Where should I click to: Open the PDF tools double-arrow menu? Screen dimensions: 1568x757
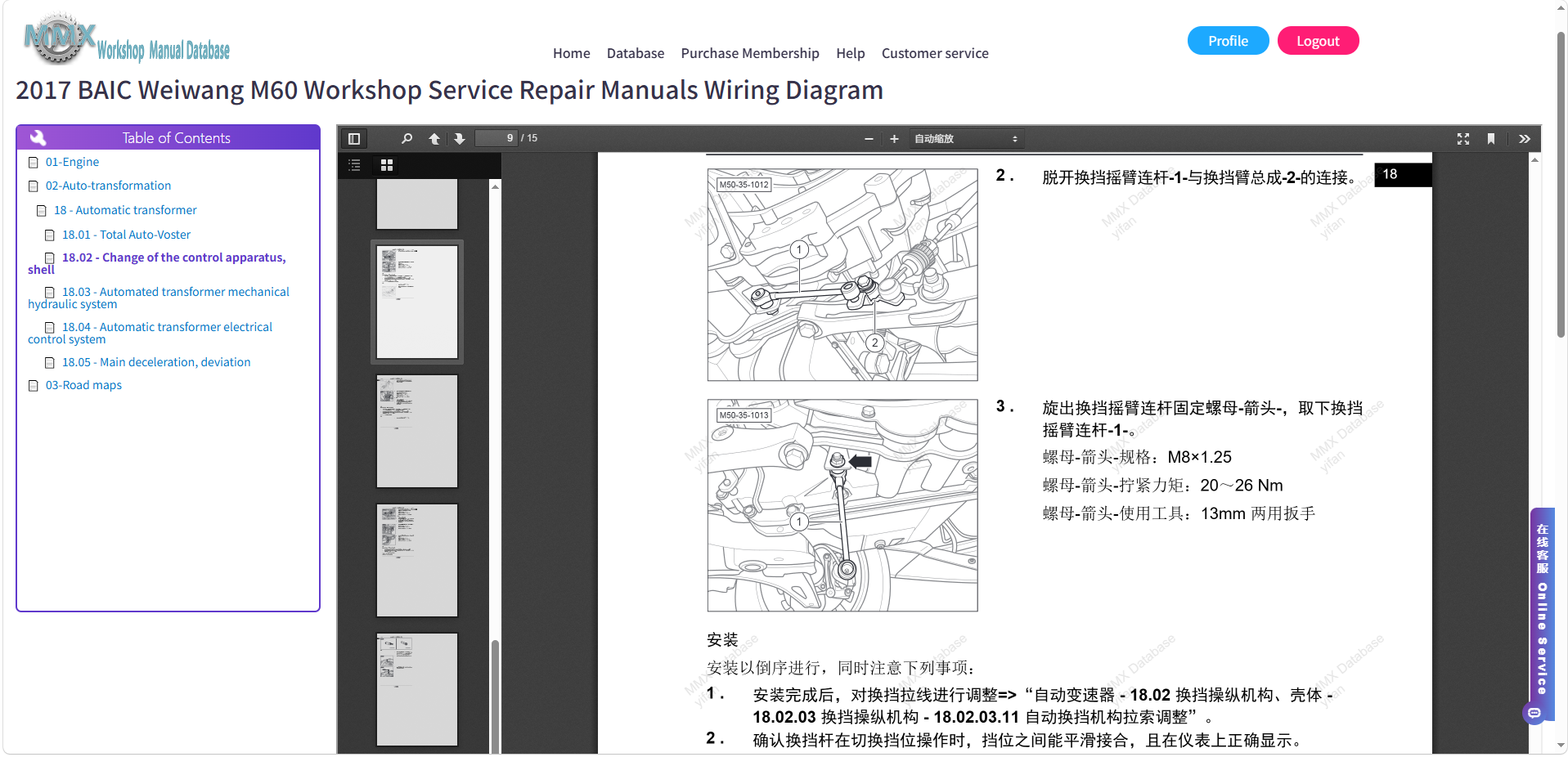[x=1525, y=139]
